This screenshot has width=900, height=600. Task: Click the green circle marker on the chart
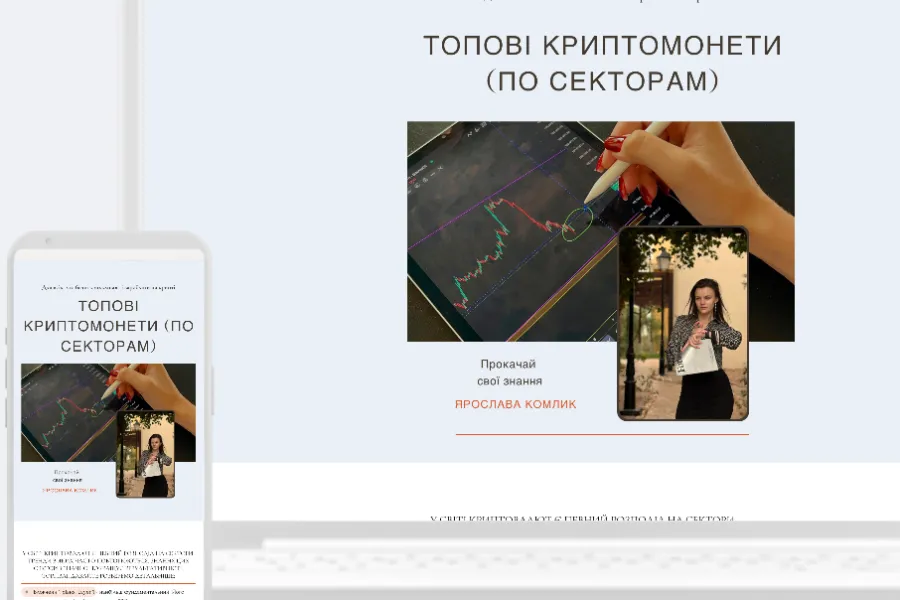coord(576,224)
